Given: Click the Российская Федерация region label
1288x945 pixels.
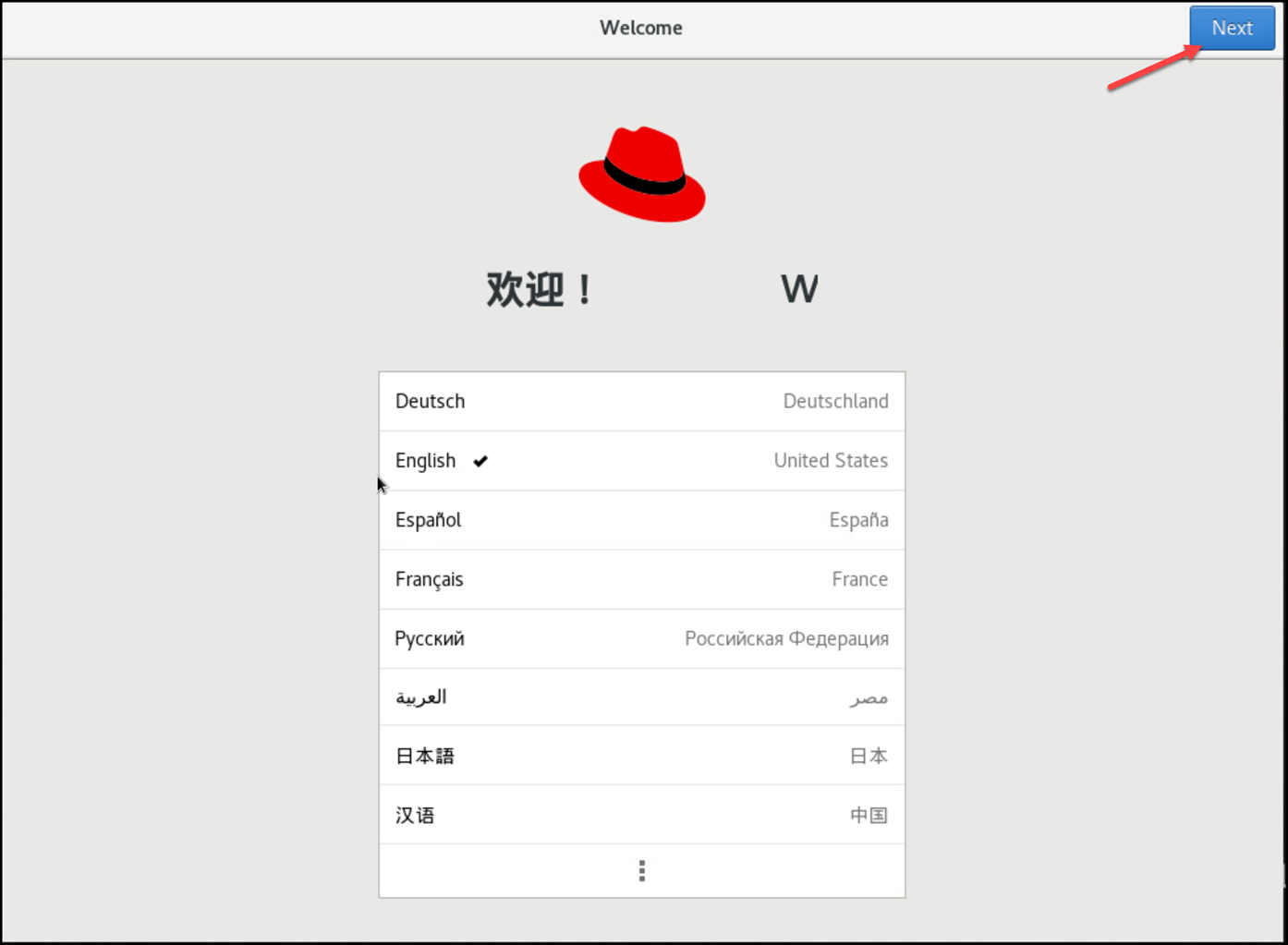Looking at the screenshot, I should (x=786, y=638).
